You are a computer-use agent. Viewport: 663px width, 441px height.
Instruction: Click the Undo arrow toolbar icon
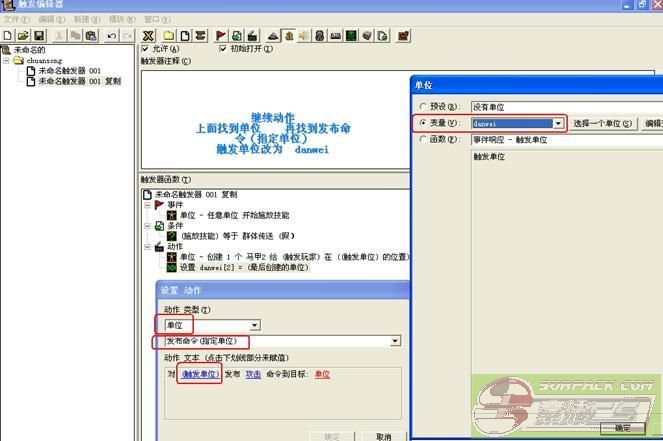(110, 35)
